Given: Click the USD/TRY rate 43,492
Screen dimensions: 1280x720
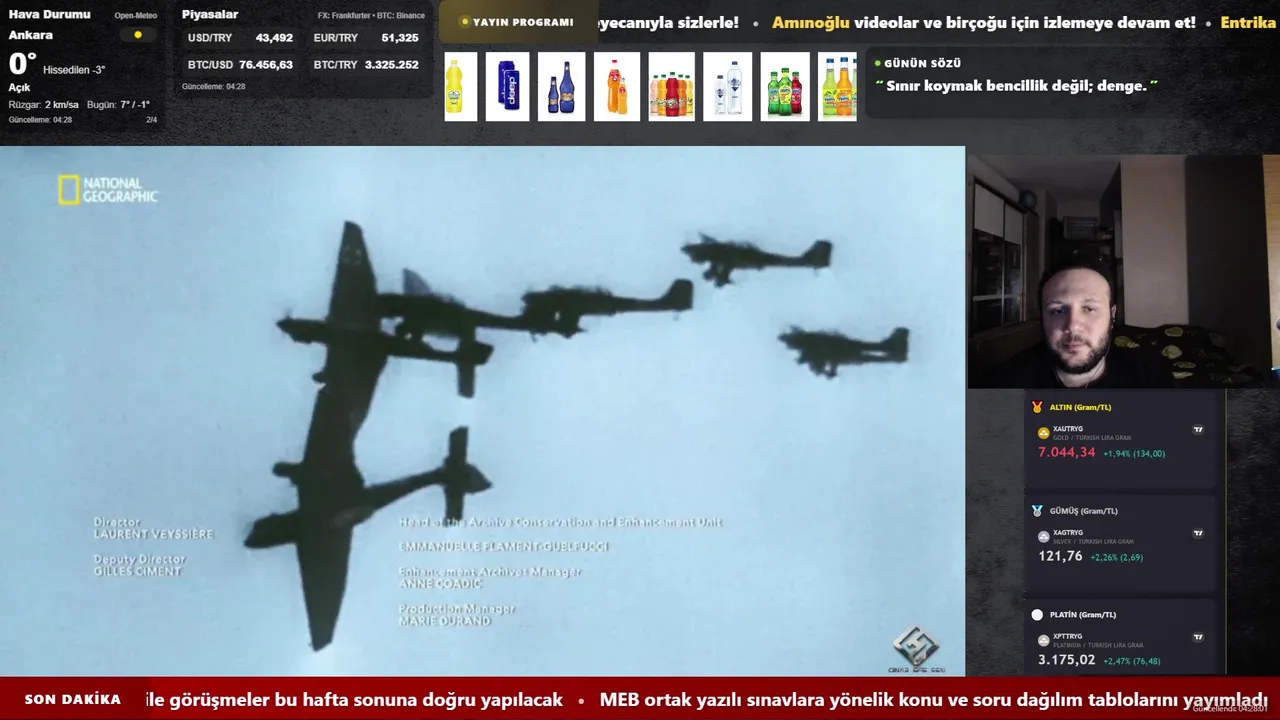Looking at the screenshot, I should tap(274, 38).
